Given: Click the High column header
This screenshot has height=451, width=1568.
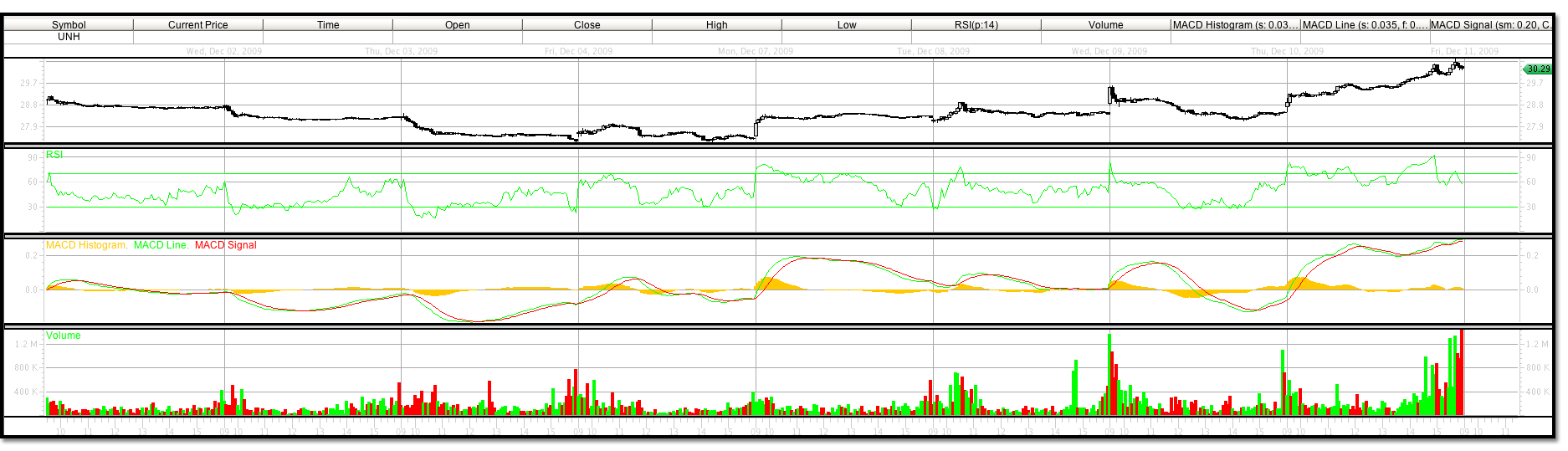Looking at the screenshot, I should [717, 25].
